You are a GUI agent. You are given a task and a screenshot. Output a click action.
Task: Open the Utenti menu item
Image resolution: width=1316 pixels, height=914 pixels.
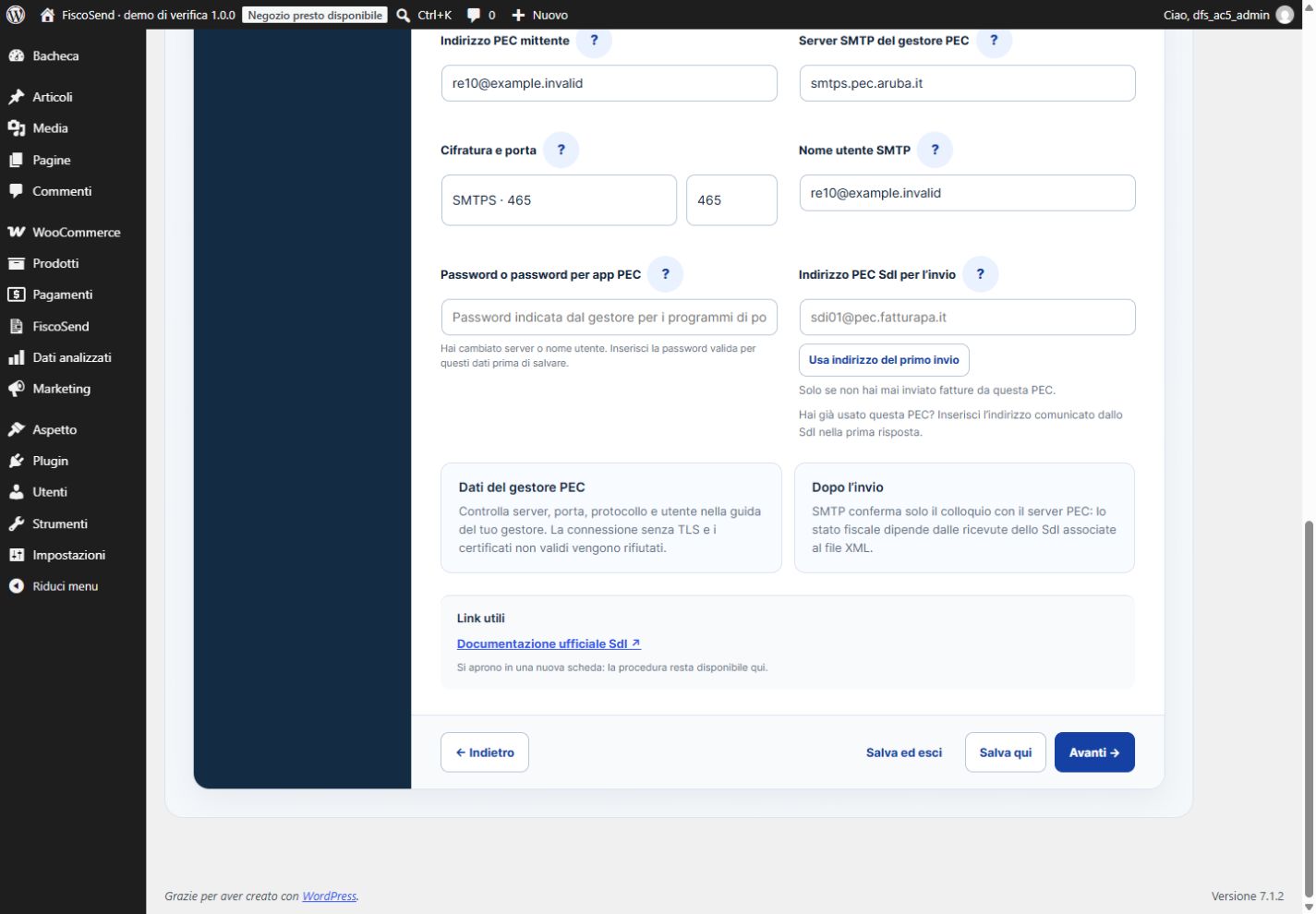(73, 492)
